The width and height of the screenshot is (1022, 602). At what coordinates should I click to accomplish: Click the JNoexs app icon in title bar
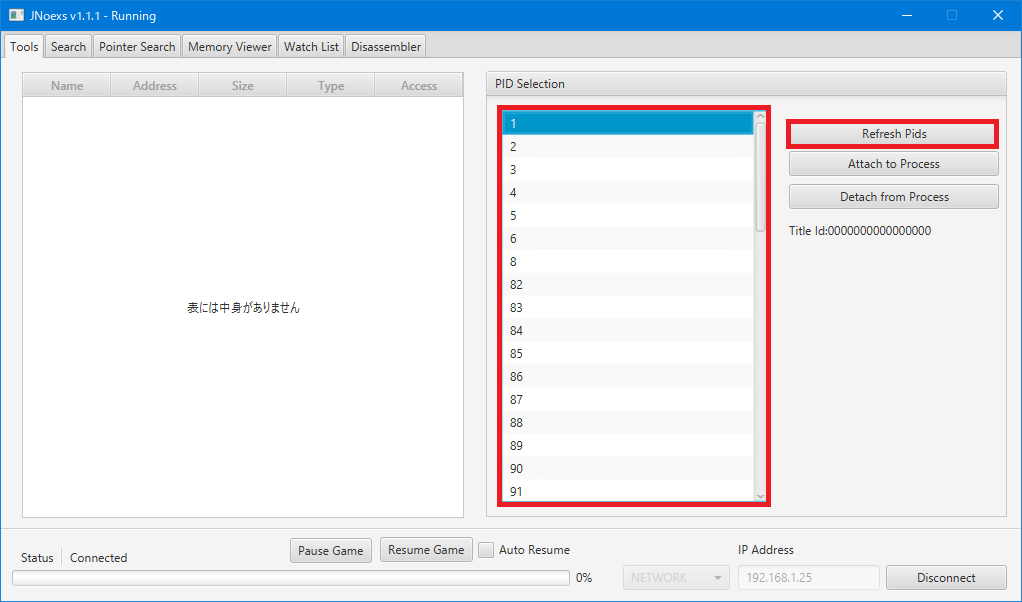tap(16, 15)
